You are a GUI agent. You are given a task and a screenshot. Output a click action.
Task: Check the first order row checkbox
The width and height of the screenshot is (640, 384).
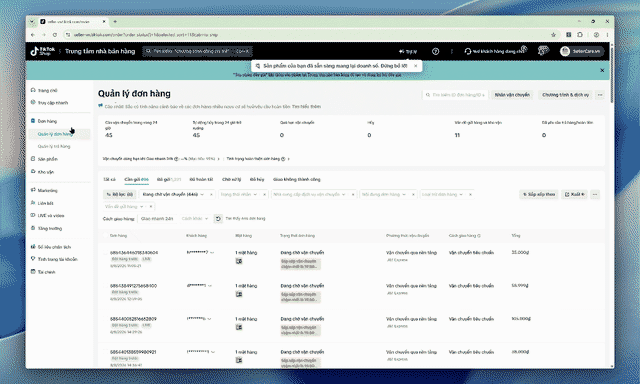pyautogui.click(x=105, y=253)
